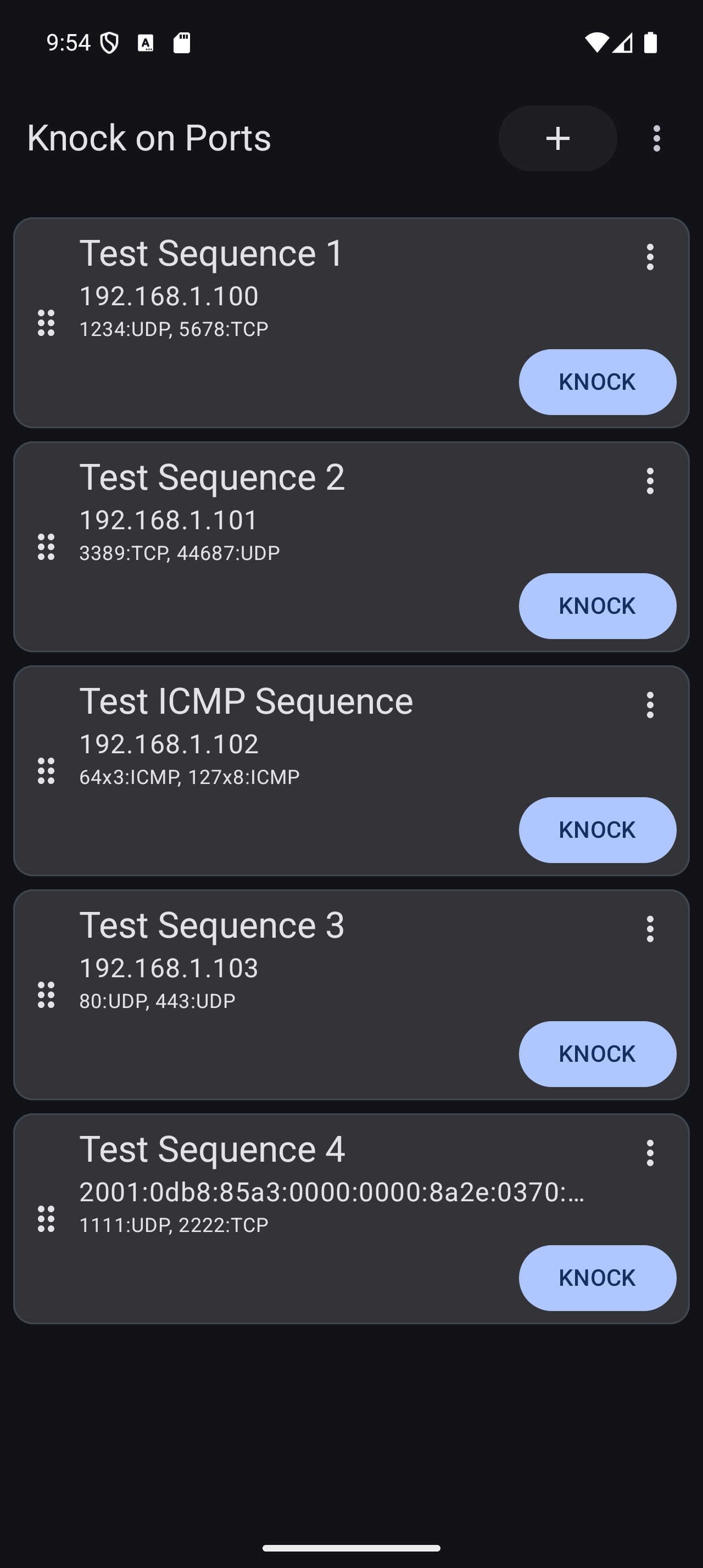Open options menu for Test Sequence 3
The width and height of the screenshot is (703, 1568).
[649, 929]
